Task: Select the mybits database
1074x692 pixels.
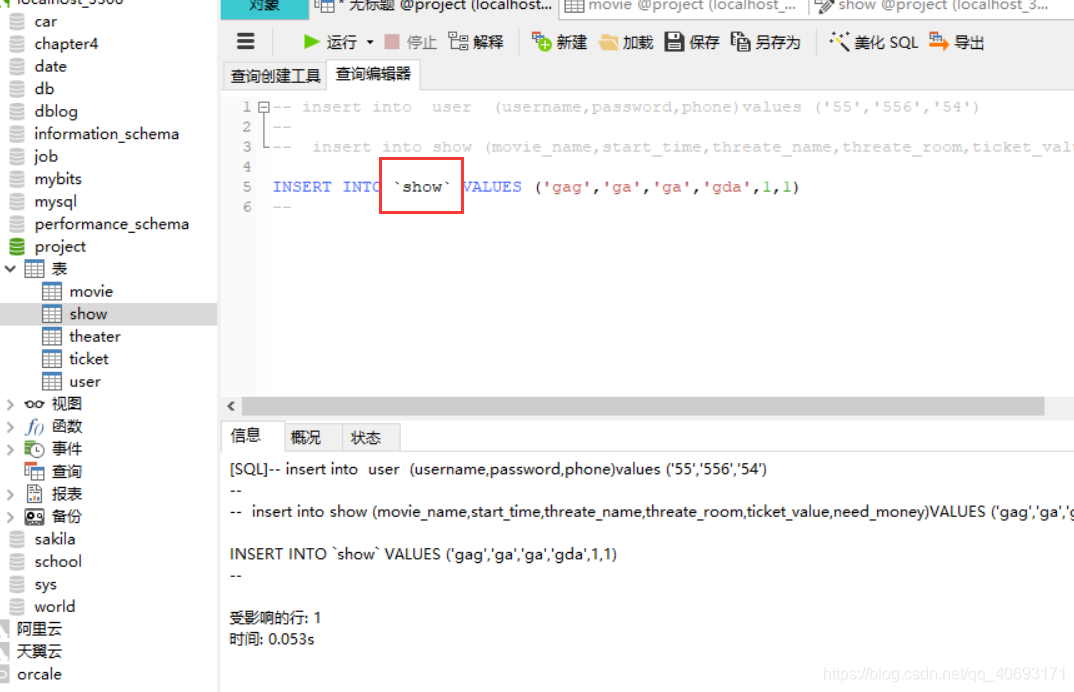Action: [58, 180]
